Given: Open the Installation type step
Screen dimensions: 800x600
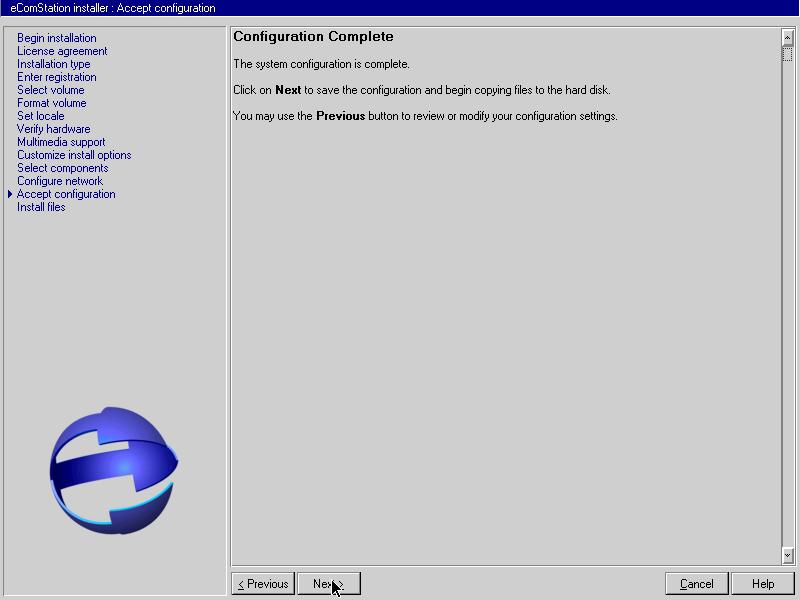Looking at the screenshot, I should (54, 64).
